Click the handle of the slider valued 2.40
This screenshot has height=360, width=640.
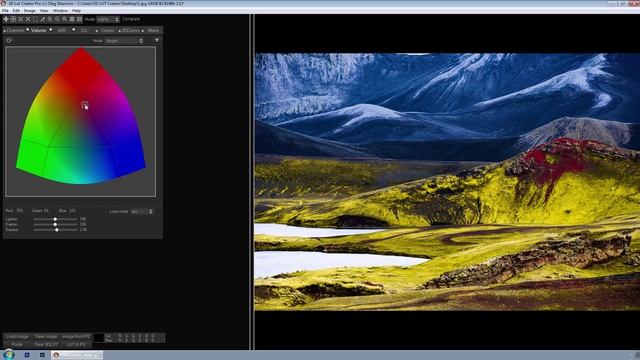coord(57,230)
